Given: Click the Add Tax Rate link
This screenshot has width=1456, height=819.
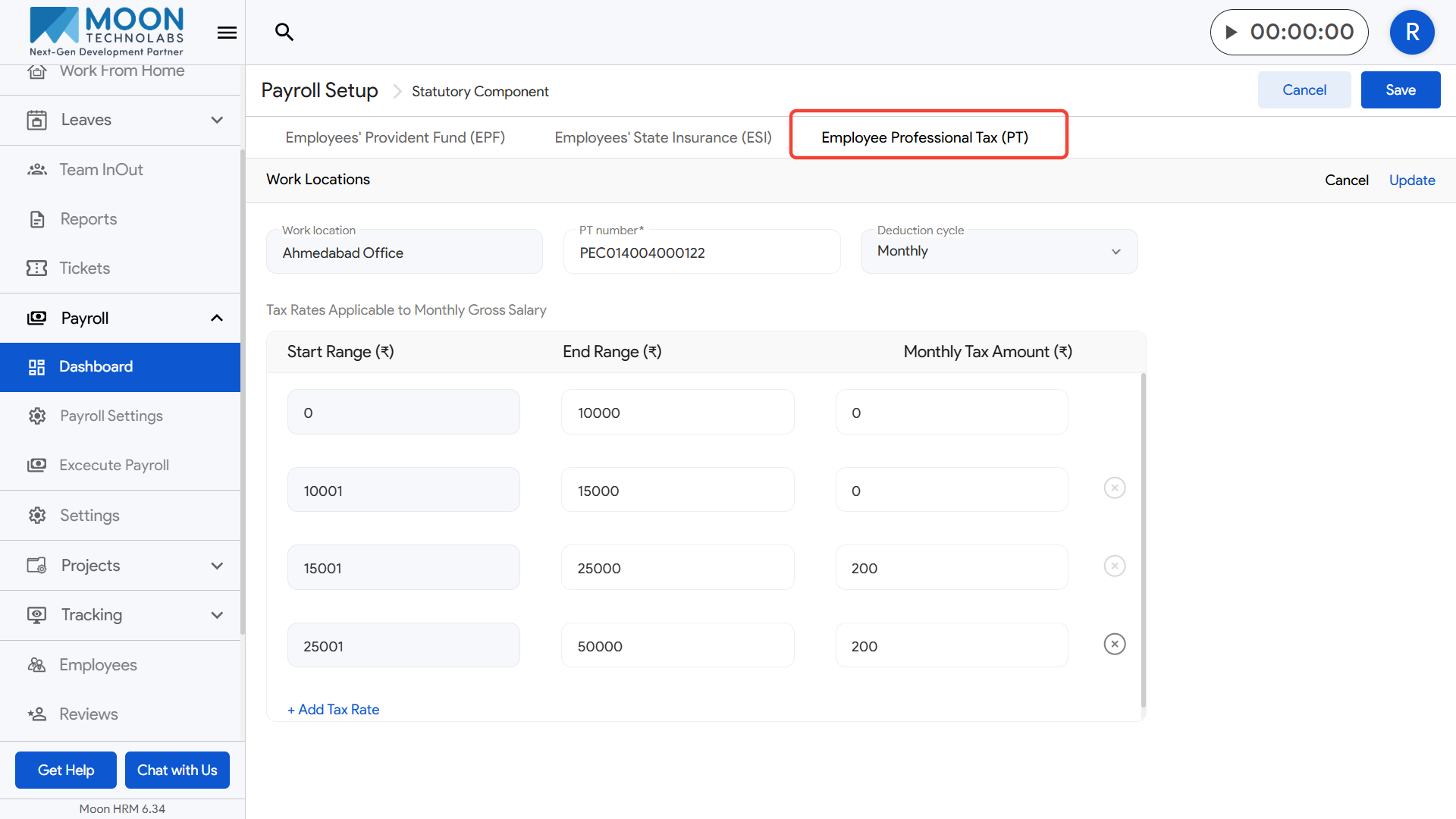Looking at the screenshot, I should tap(334, 710).
